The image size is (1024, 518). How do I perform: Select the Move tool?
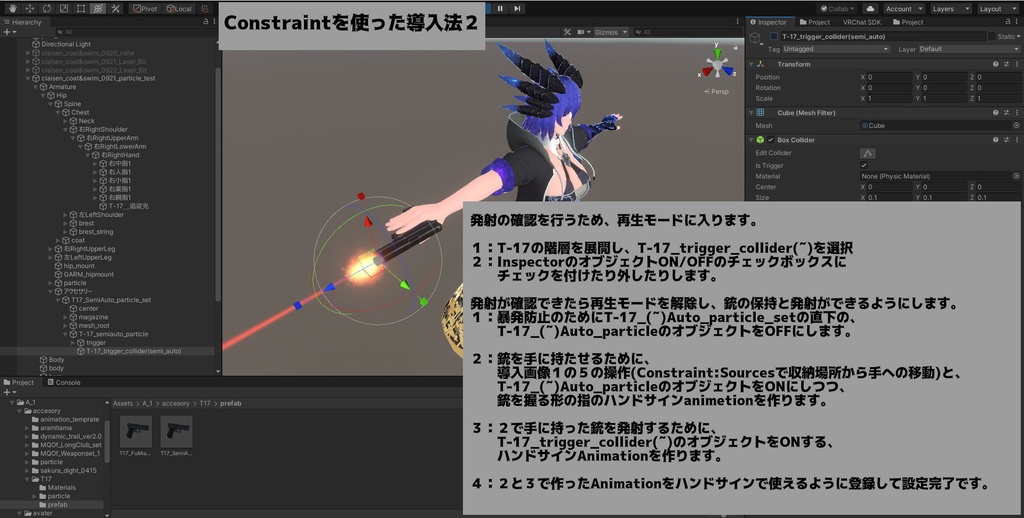[29, 8]
